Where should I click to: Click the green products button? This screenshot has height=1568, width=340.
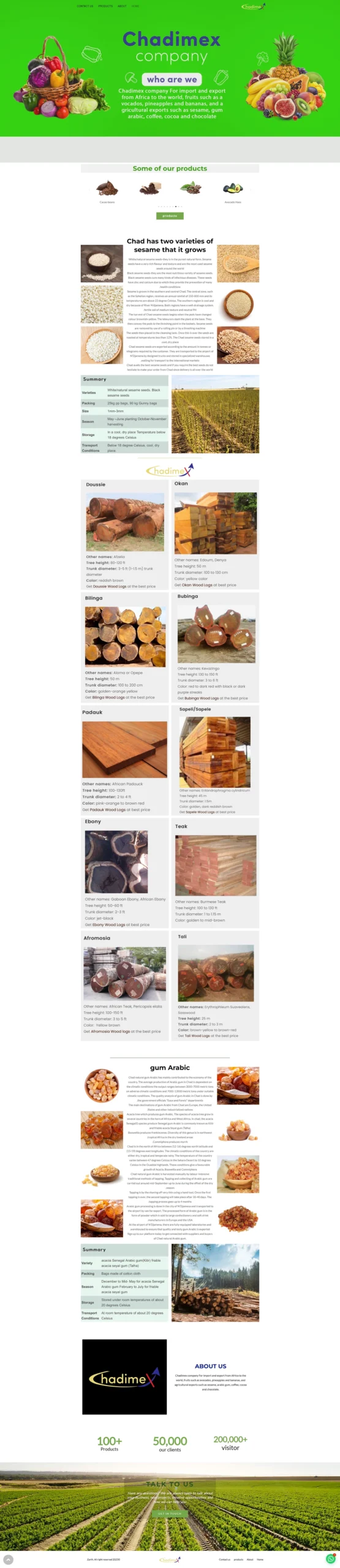(170, 216)
